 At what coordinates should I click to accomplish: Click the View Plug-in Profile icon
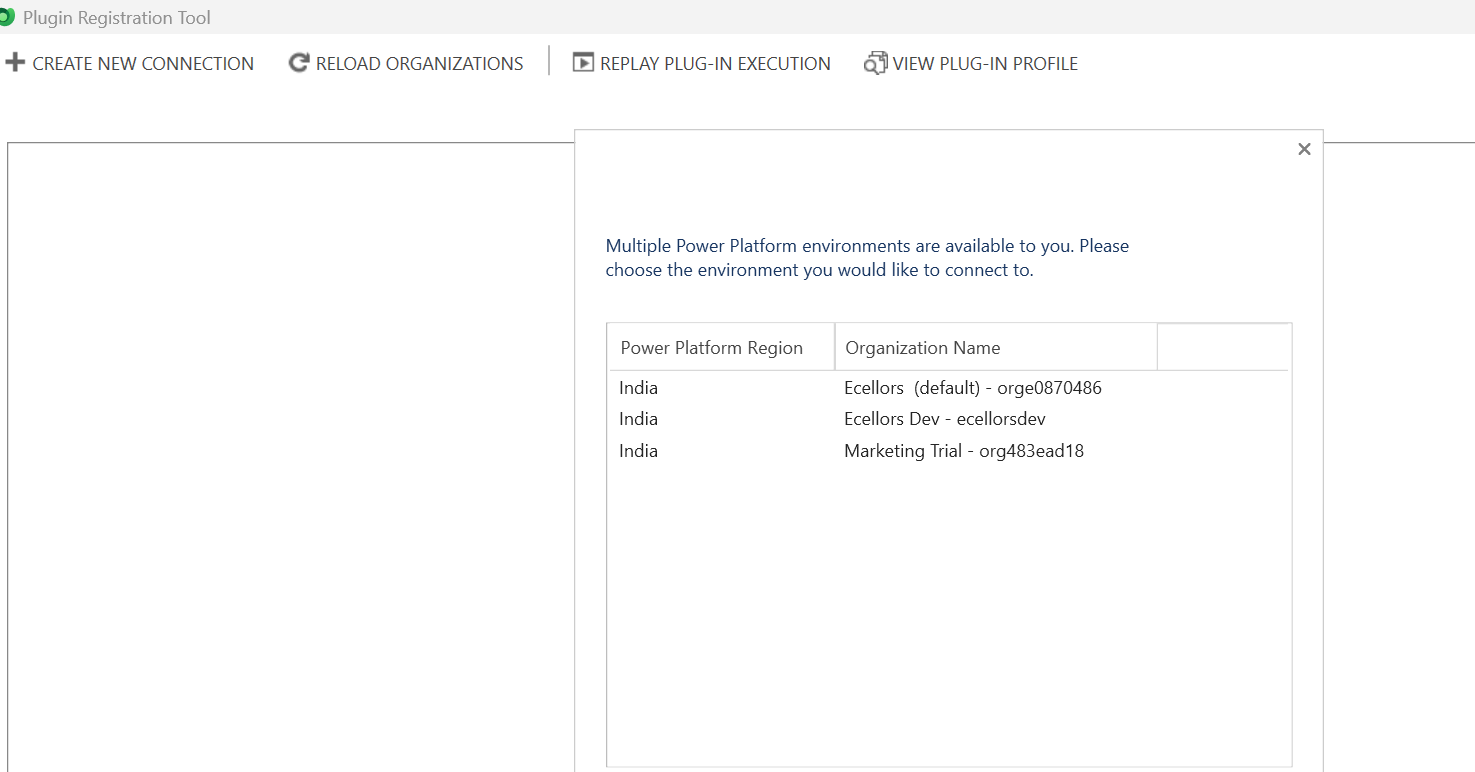(875, 63)
